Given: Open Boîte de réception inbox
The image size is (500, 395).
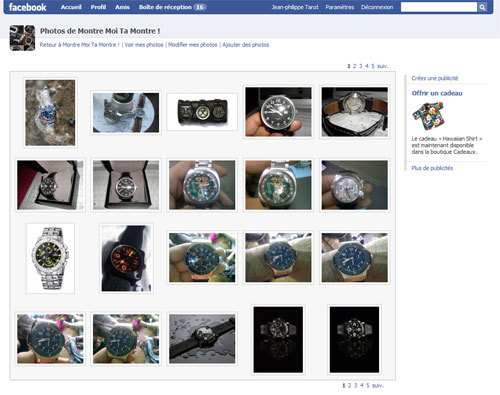Looking at the screenshot, I should coord(165,7).
